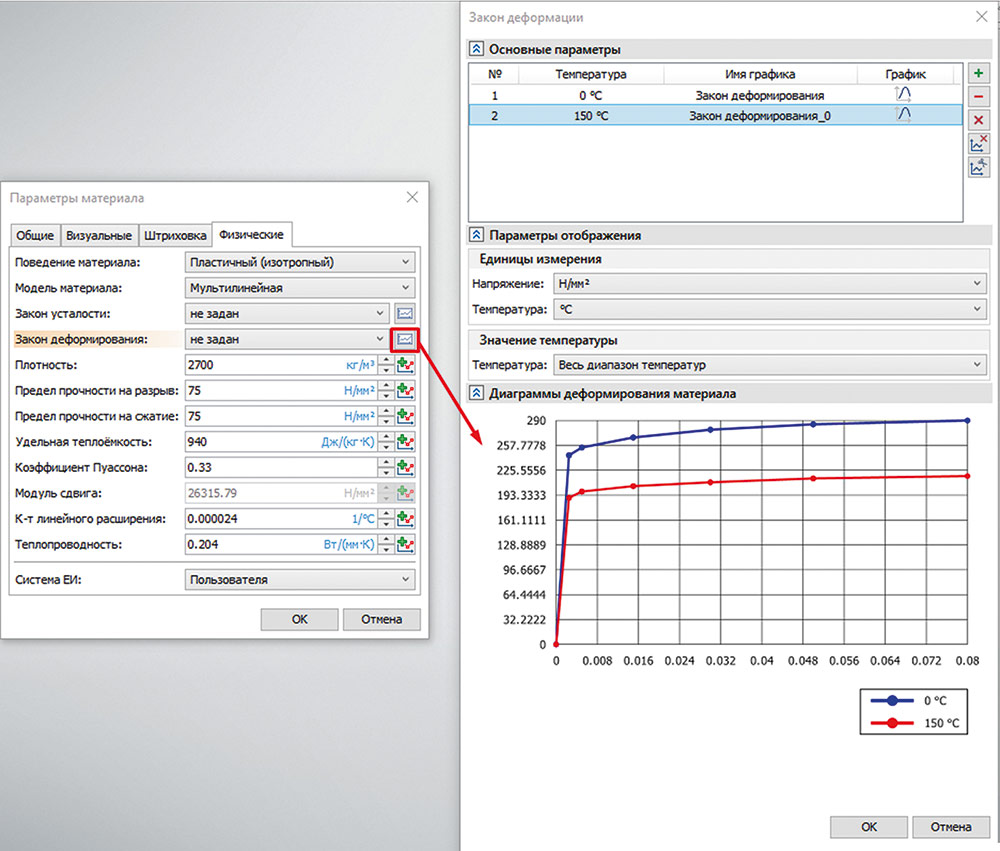Increase Коэффициент Пуассона with the up spinner

385,463
